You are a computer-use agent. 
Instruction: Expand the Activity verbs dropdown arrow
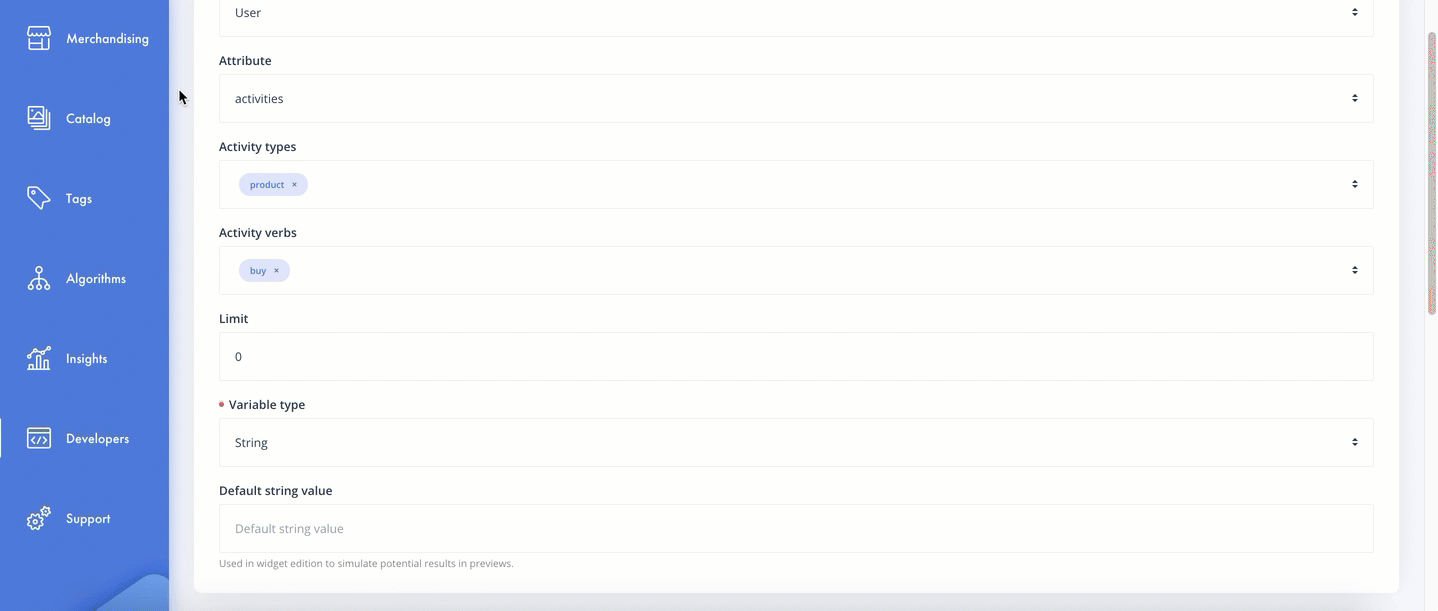(x=1355, y=270)
